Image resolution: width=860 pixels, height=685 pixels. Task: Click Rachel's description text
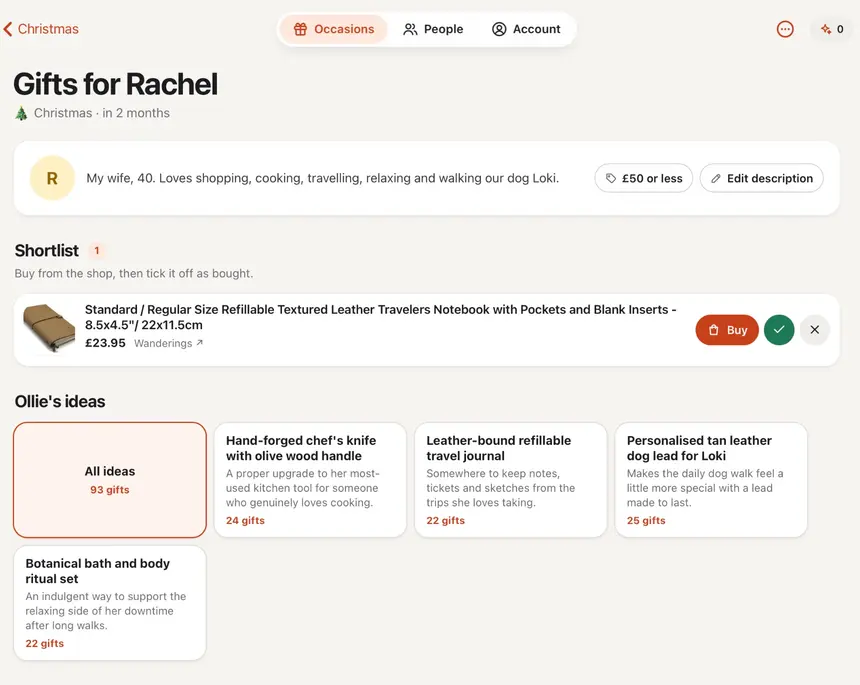[x=322, y=178]
